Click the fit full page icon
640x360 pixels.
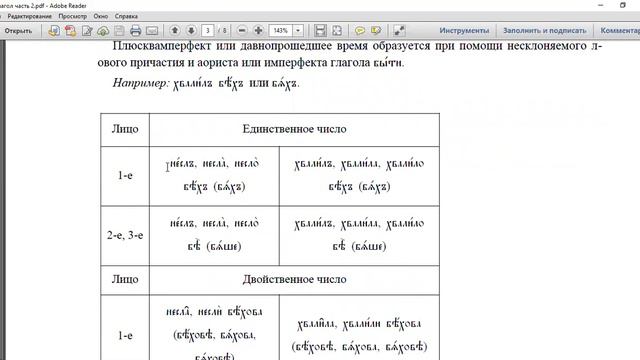click(337, 31)
